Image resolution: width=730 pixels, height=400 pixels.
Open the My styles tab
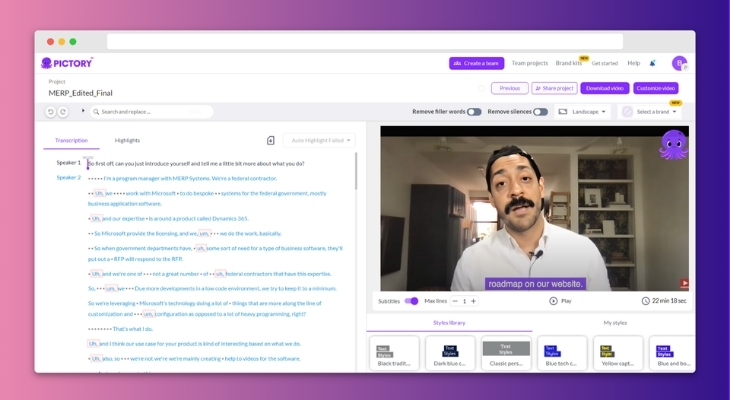615,323
